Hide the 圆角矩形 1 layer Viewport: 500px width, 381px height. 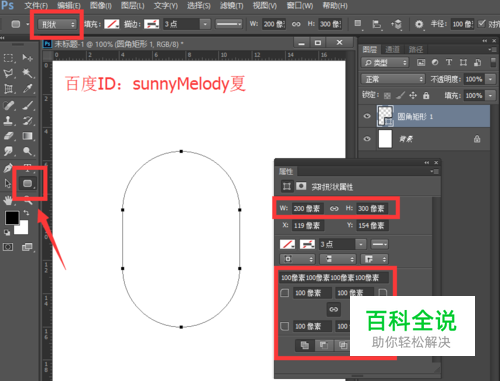point(367,116)
